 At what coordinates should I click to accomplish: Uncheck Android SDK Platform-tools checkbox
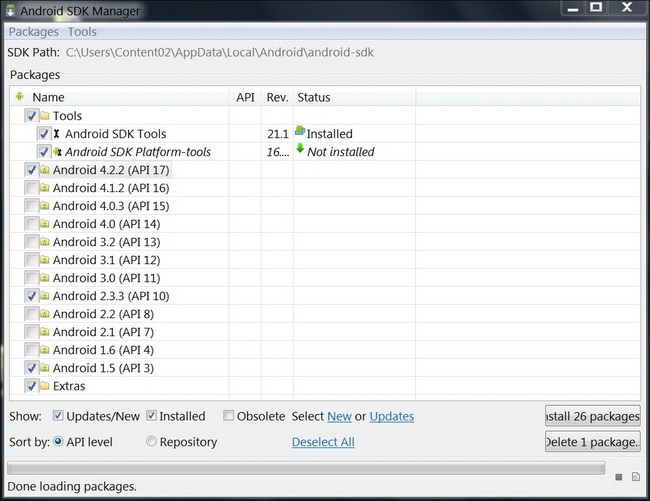pyautogui.click(x=44, y=152)
